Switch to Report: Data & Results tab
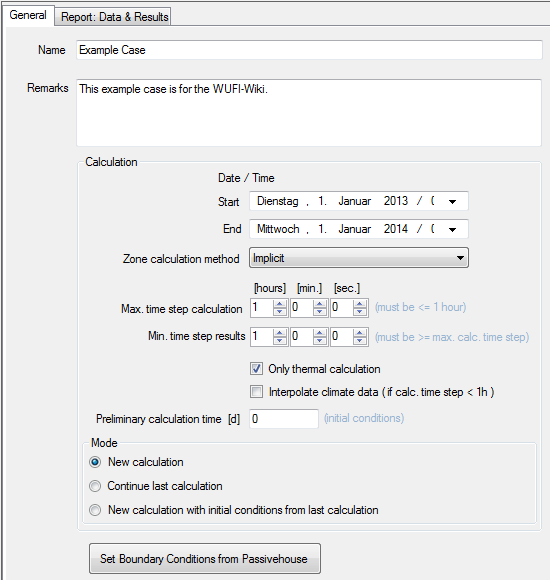550x580 pixels. (114, 17)
